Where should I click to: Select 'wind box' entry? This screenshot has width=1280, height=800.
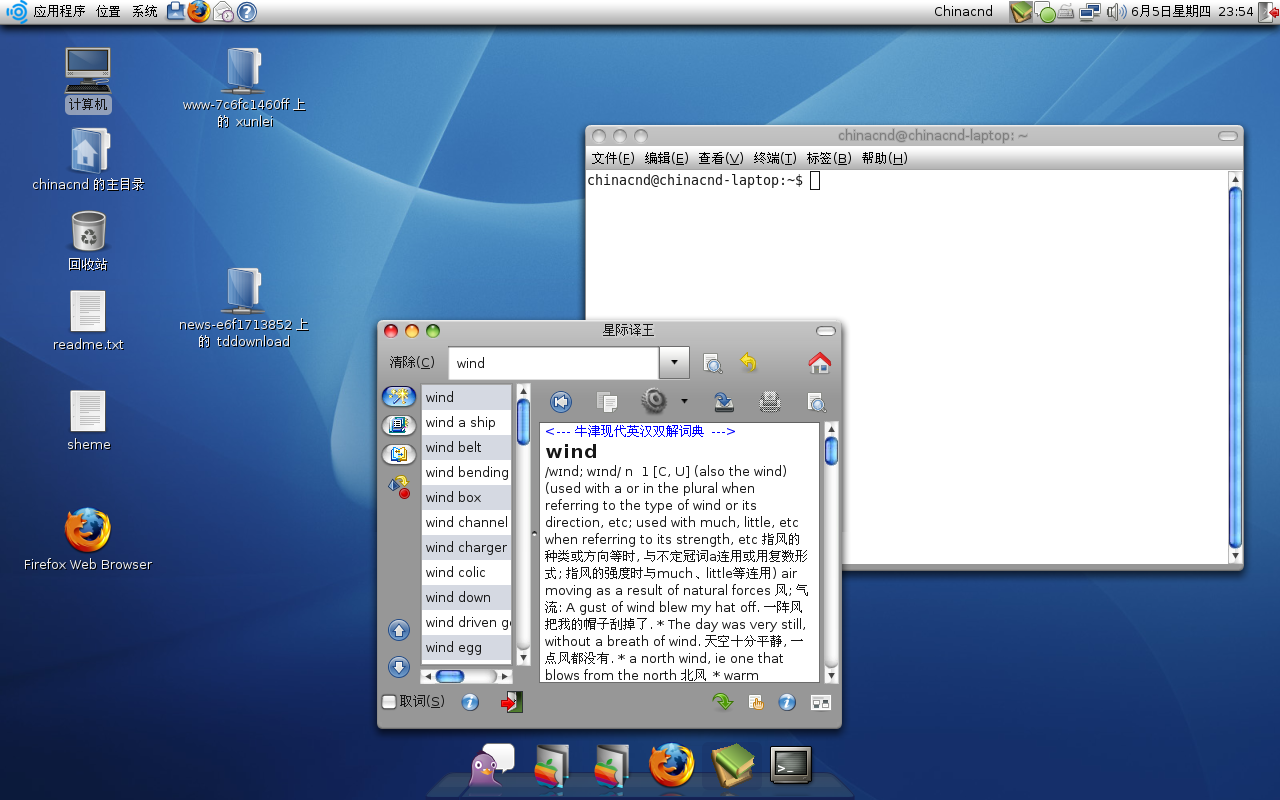coord(466,497)
